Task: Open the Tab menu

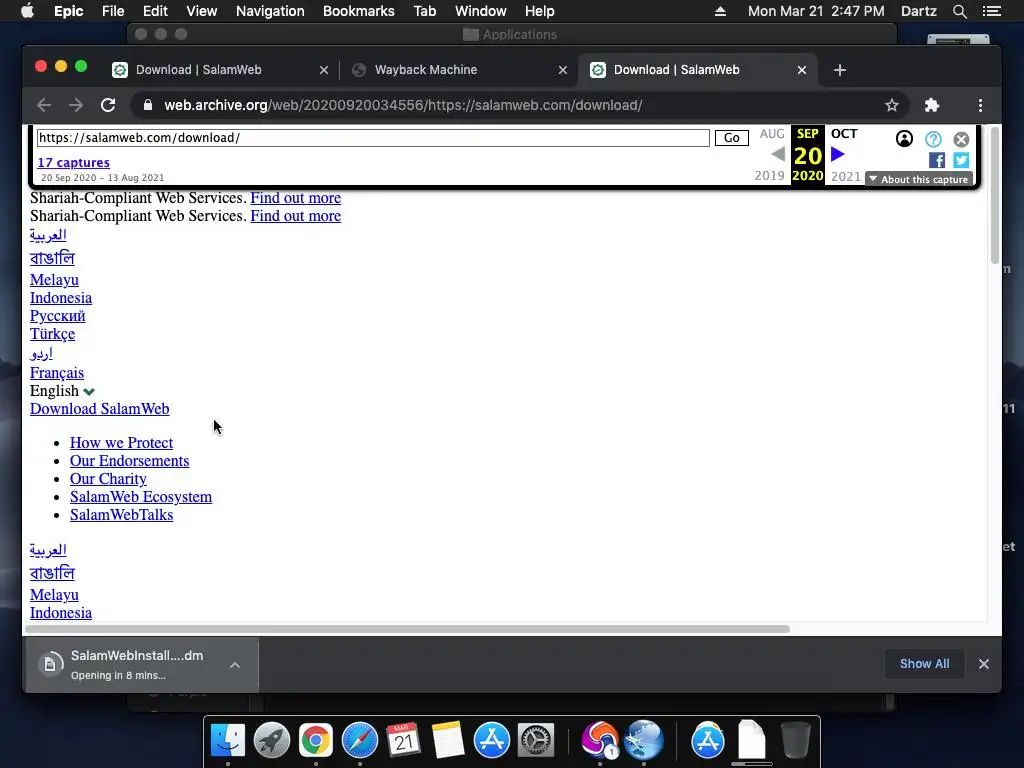Action: (x=424, y=11)
